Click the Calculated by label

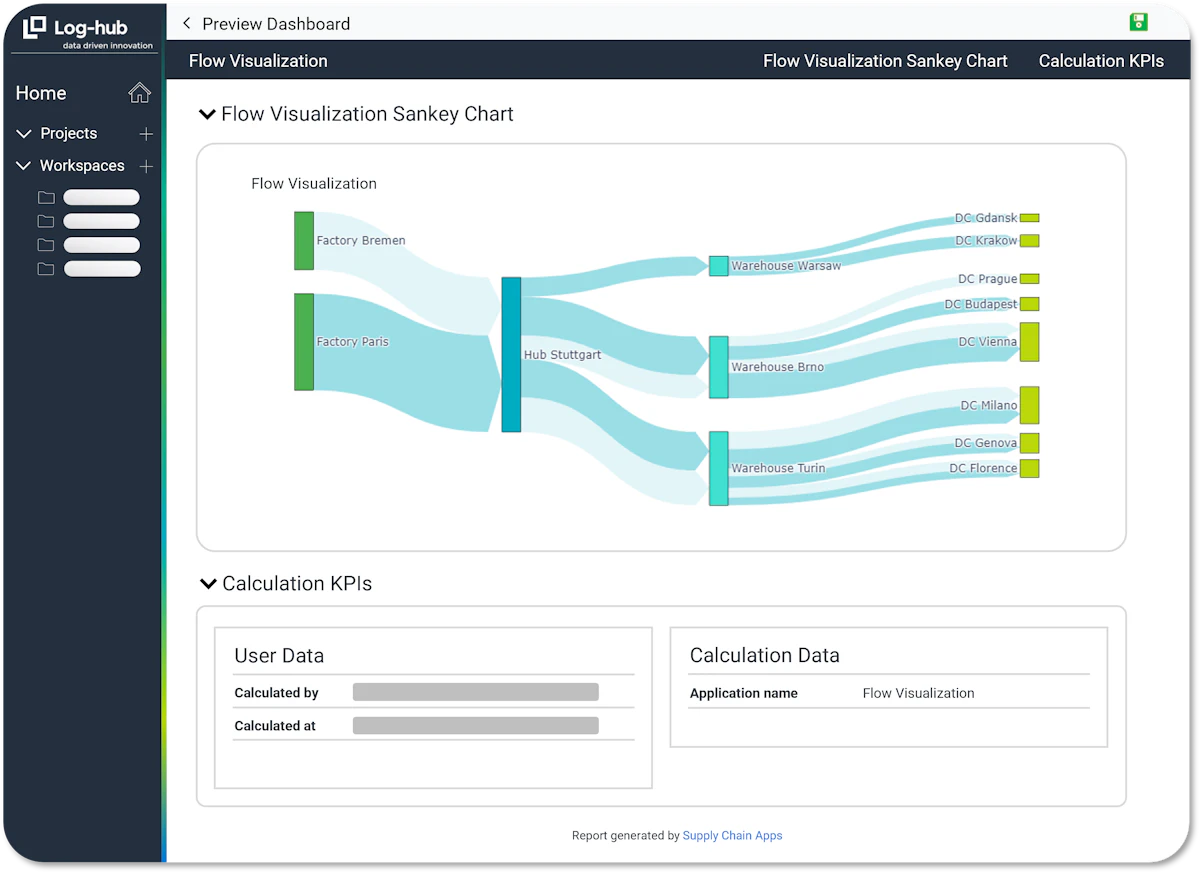tap(276, 693)
